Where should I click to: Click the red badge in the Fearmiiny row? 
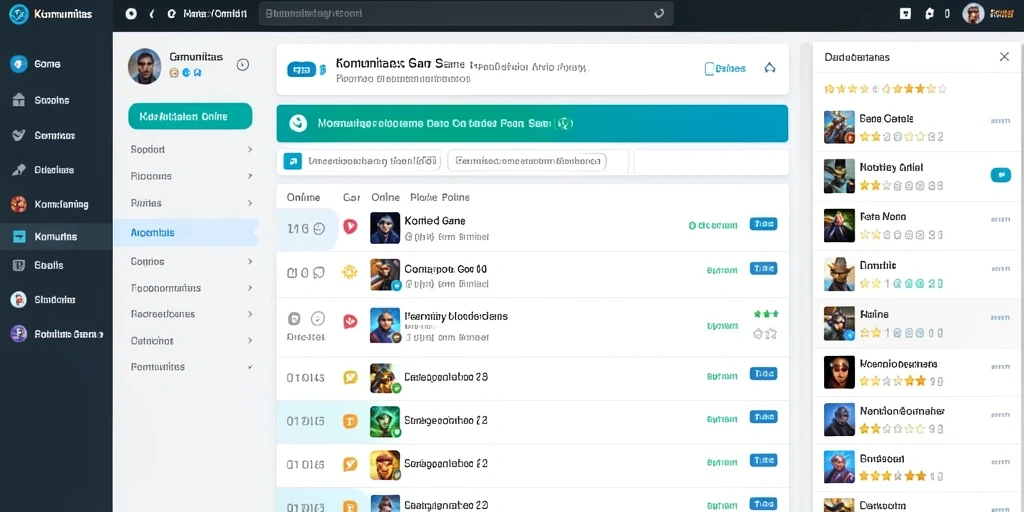tap(351, 321)
